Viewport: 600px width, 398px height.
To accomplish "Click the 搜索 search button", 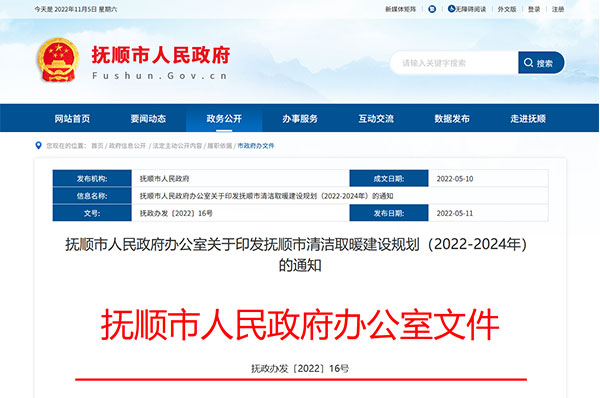I will [x=541, y=63].
